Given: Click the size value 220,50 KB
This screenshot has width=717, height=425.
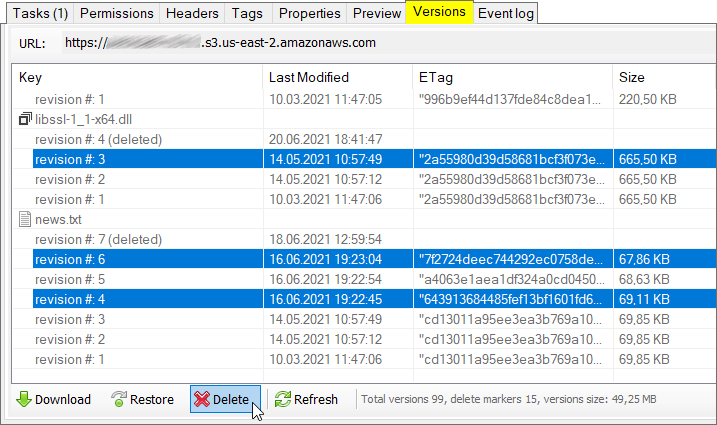Looking at the screenshot, I should tap(647, 99).
